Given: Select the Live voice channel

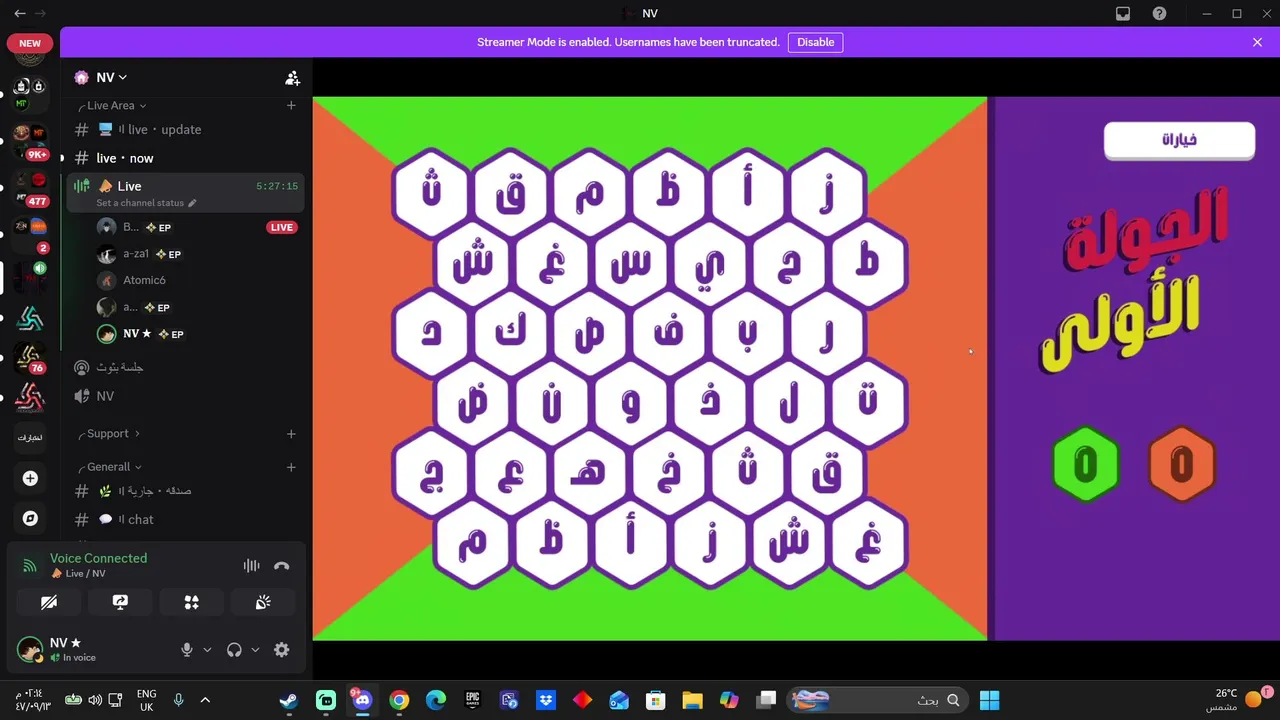Looking at the screenshot, I should click(x=185, y=192).
